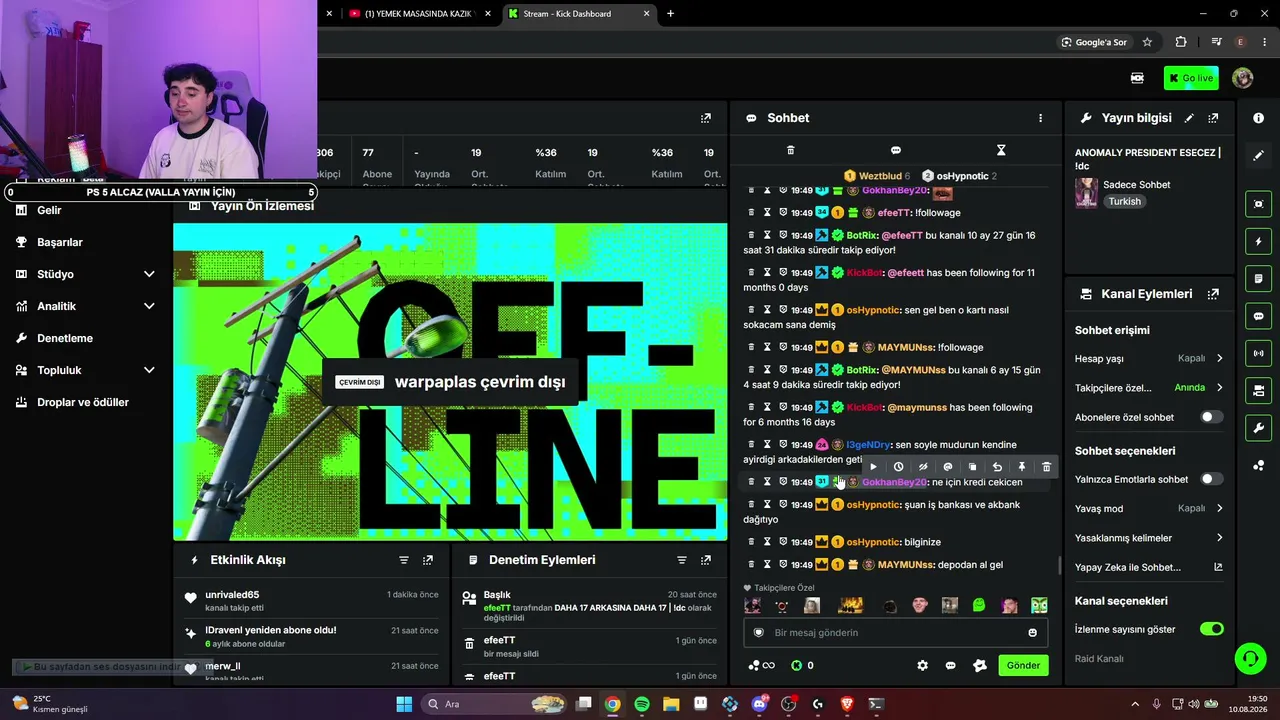Reply to the hovered message with arrow icon
The width and height of the screenshot is (1280, 720).
997,467
